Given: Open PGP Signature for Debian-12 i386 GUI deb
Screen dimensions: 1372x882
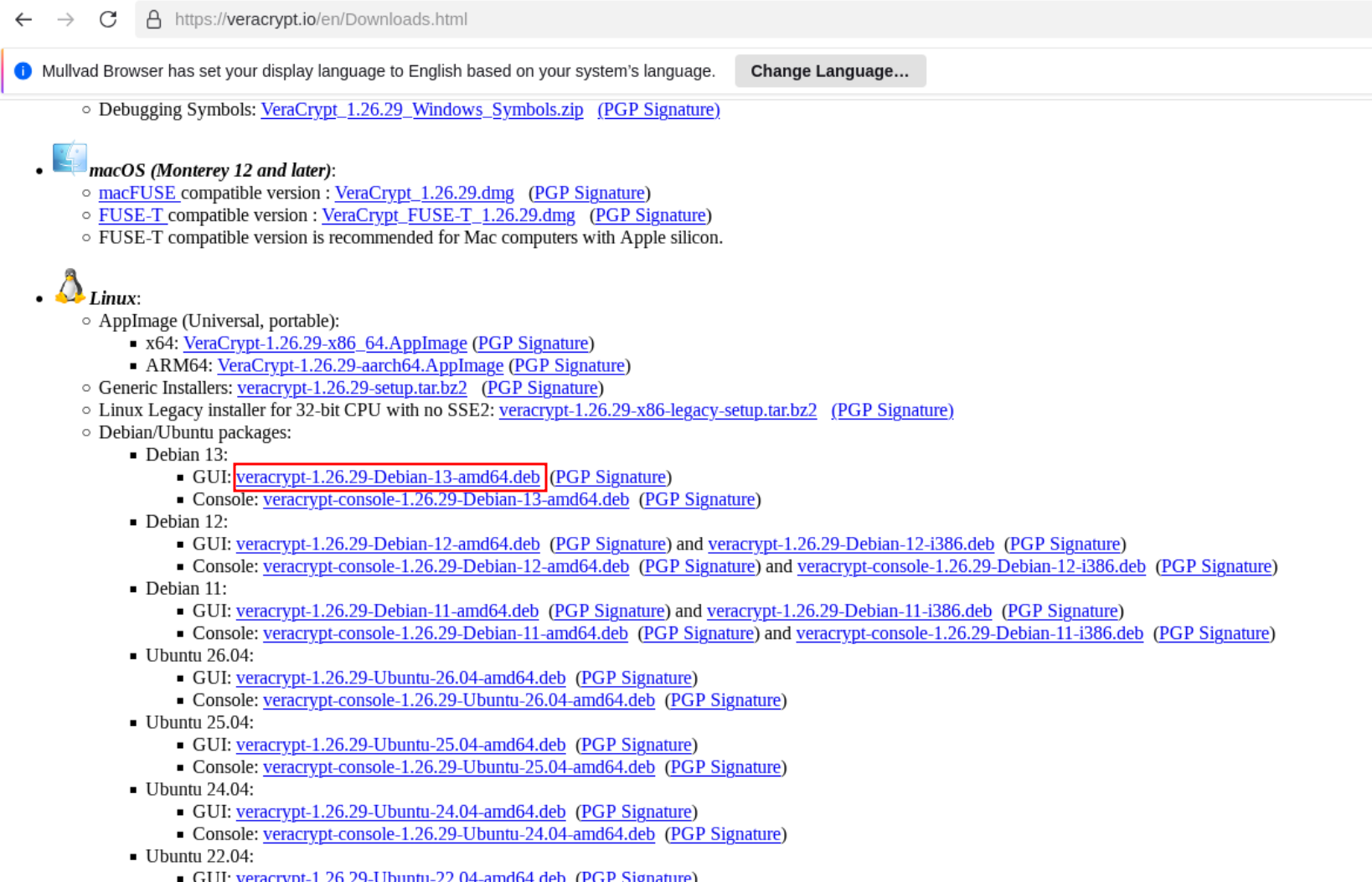Looking at the screenshot, I should pyautogui.click(x=1065, y=544).
